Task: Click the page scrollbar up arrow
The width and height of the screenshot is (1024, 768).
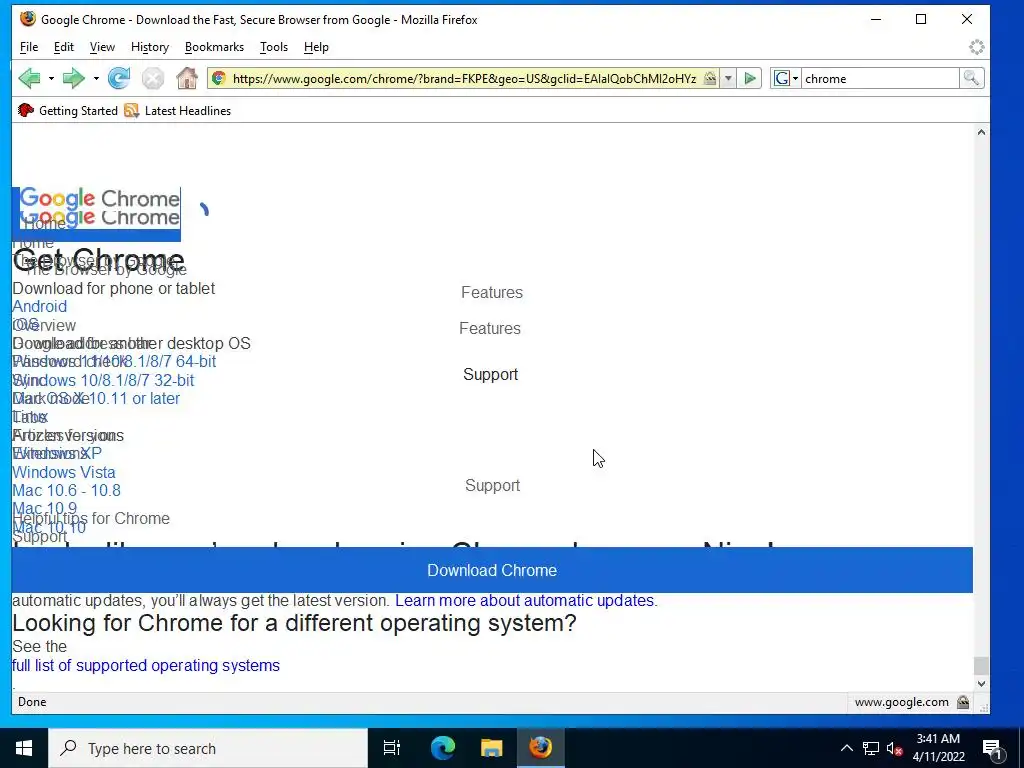Action: (981, 132)
